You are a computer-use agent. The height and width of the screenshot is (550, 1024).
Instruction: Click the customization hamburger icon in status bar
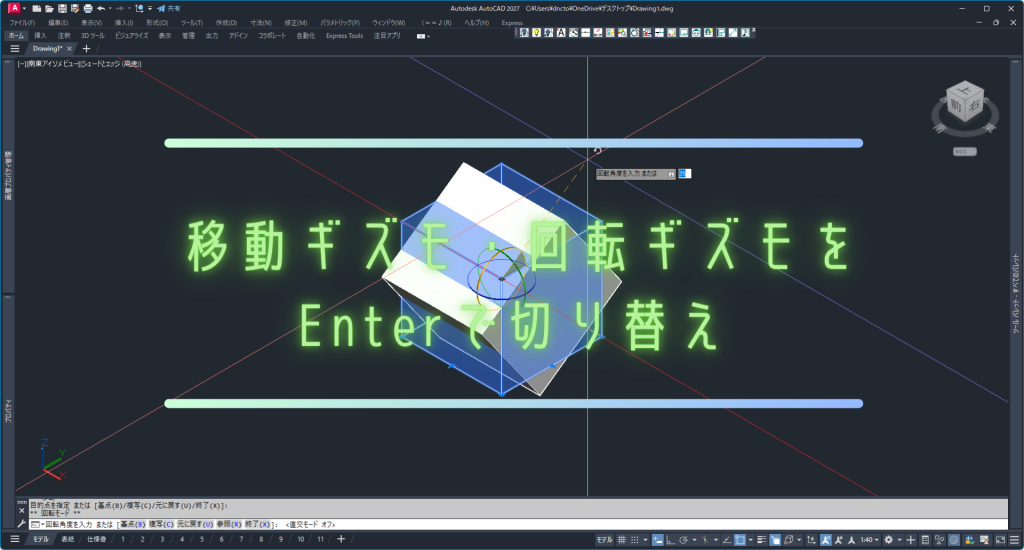(1012, 540)
